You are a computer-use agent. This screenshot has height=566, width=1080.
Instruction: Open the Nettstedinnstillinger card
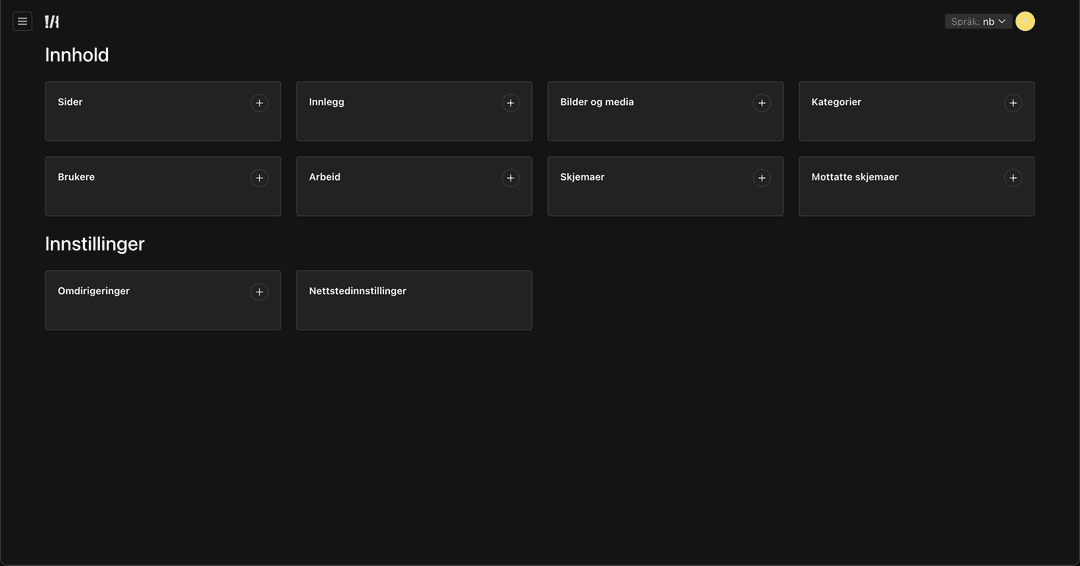point(414,300)
